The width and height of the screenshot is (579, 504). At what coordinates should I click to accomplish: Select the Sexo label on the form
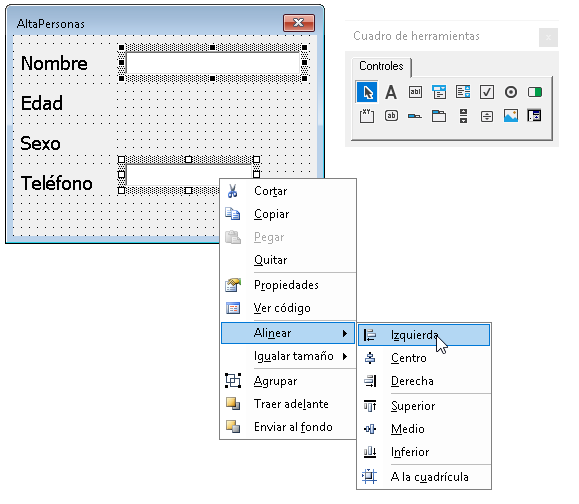[x=40, y=143]
